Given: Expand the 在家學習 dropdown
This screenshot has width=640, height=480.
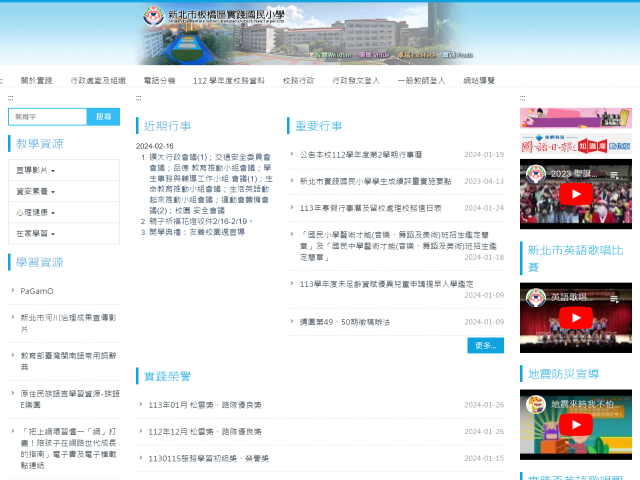Looking at the screenshot, I should tap(64, 234).
